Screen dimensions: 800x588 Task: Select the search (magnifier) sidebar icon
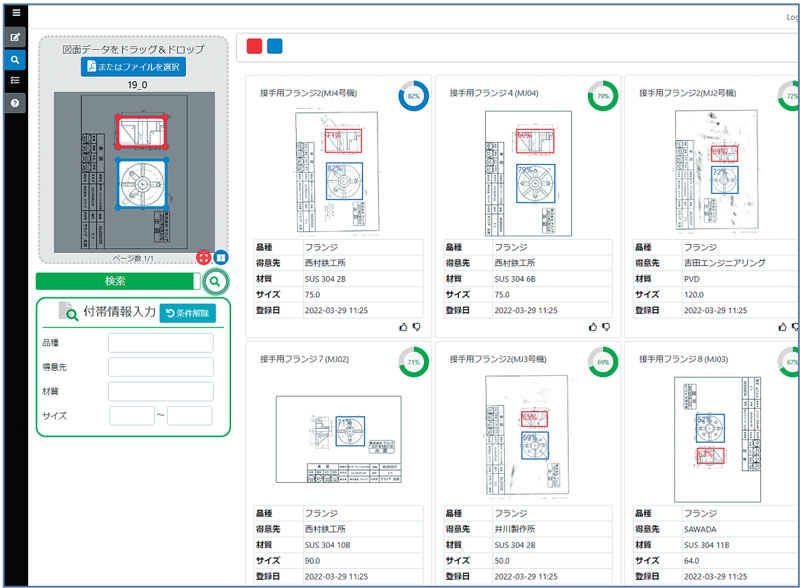pos(15,60)
